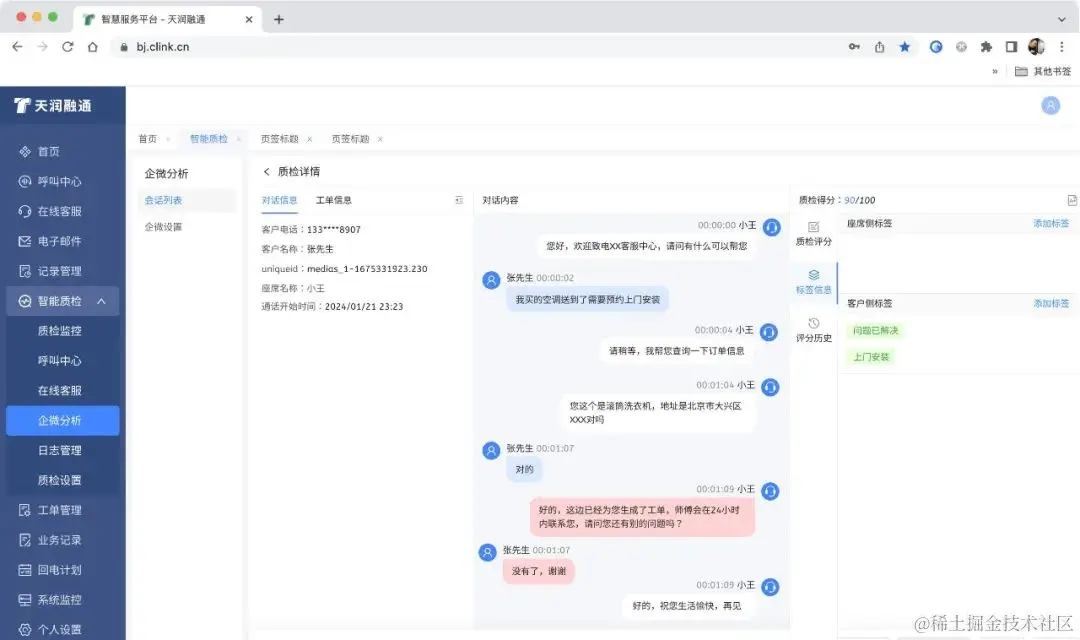Image resolution: width=1080 pixels, height=640 pixels.
Task: Click the browser reload button
Action: pos(68,47)
